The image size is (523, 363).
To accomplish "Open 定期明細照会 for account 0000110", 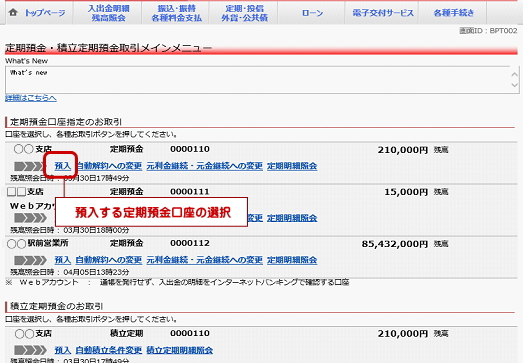I will point(292,166).
